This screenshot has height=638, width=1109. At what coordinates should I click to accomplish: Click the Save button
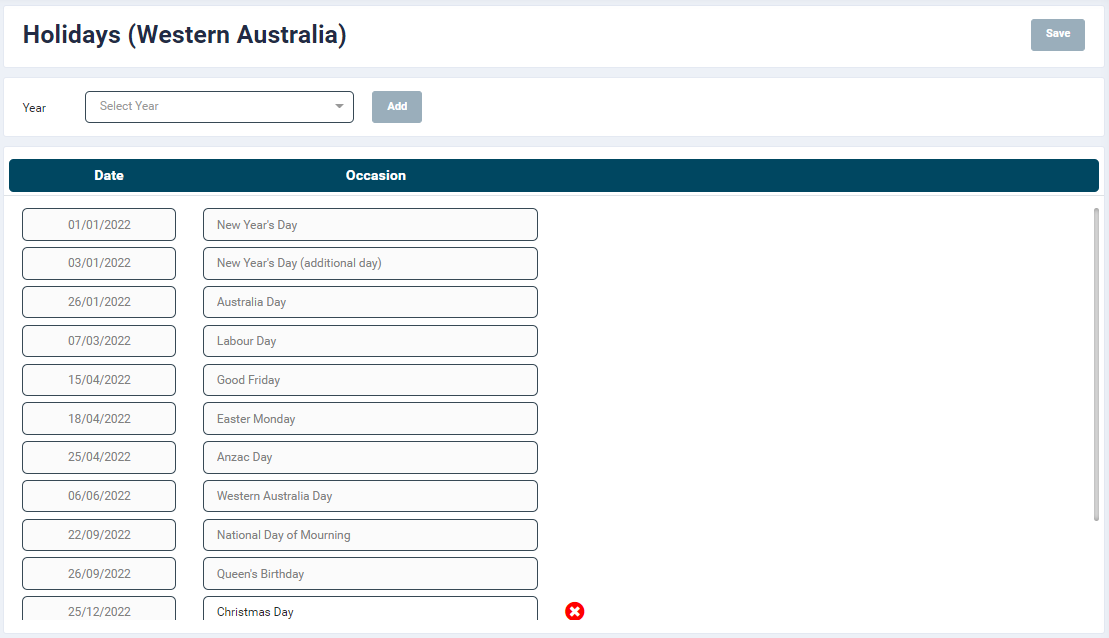pos(1057,34)
